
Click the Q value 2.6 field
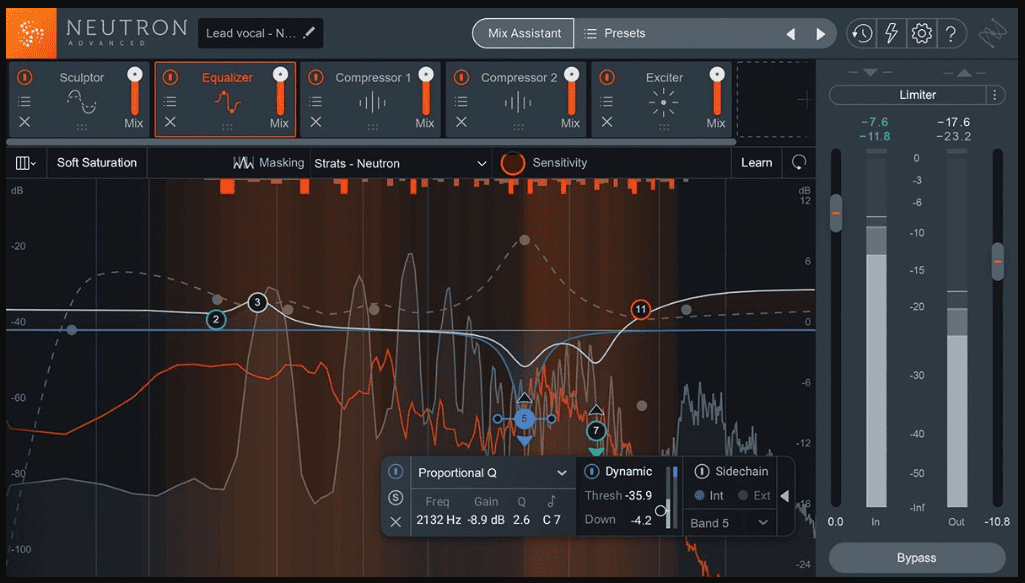(x=521, y=520)
